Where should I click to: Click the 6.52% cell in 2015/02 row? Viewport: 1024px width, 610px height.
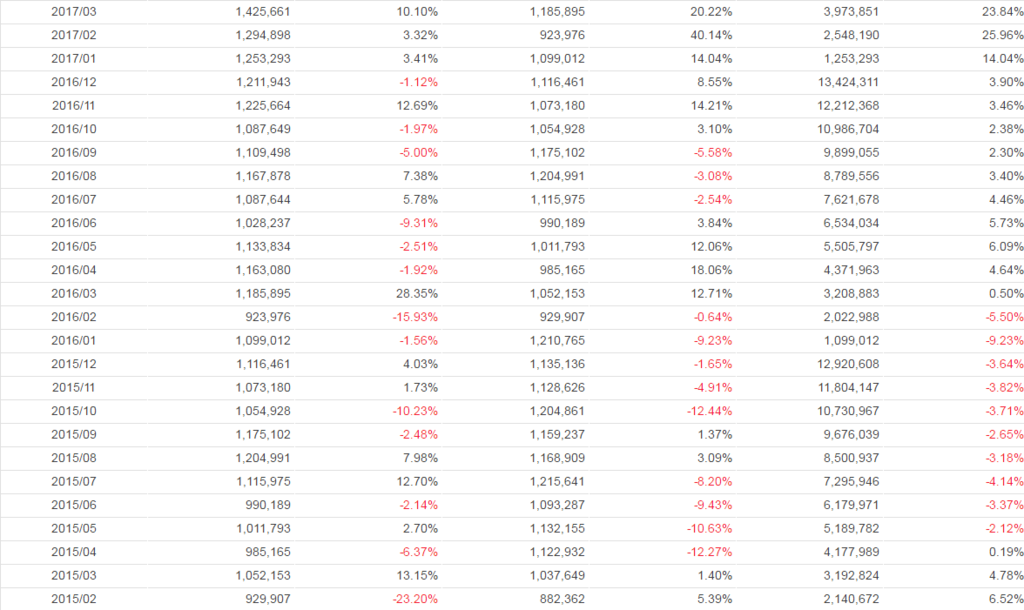click(1005, 600)
